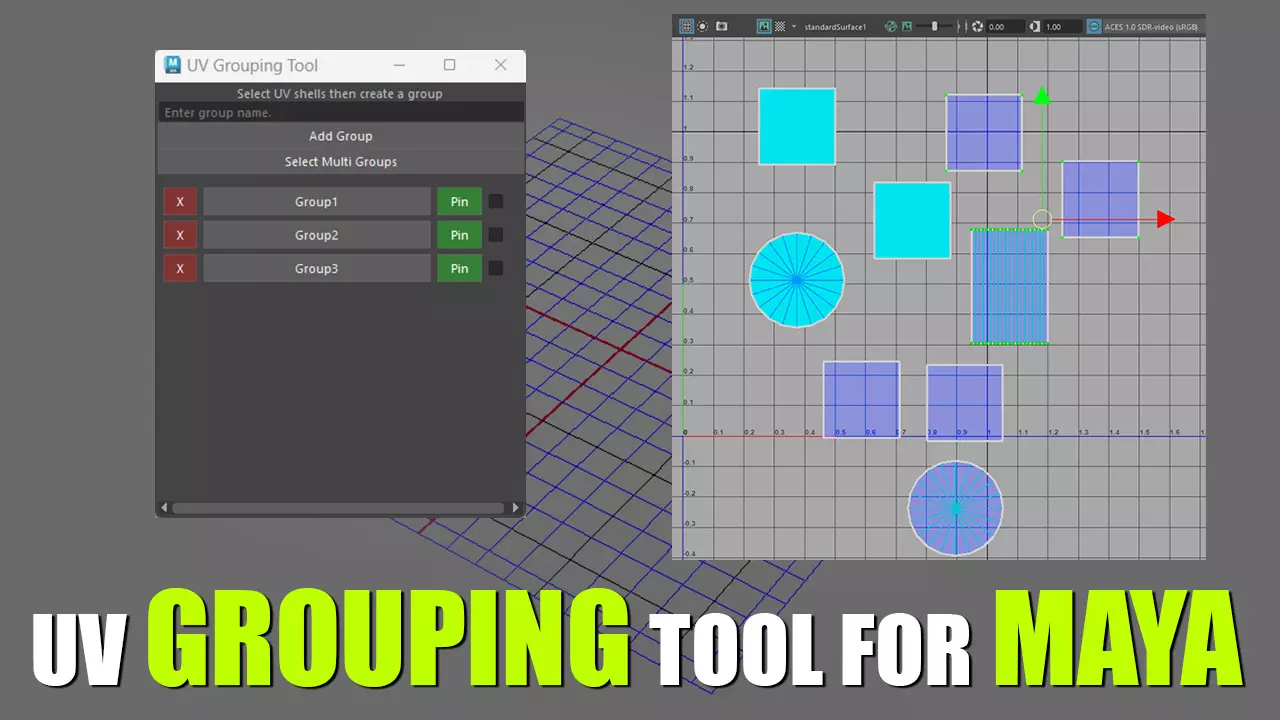The height and width of the screenshot is (720, 1280).
Task: Delete Group1 with its red X button
Action: pos(180,202)
